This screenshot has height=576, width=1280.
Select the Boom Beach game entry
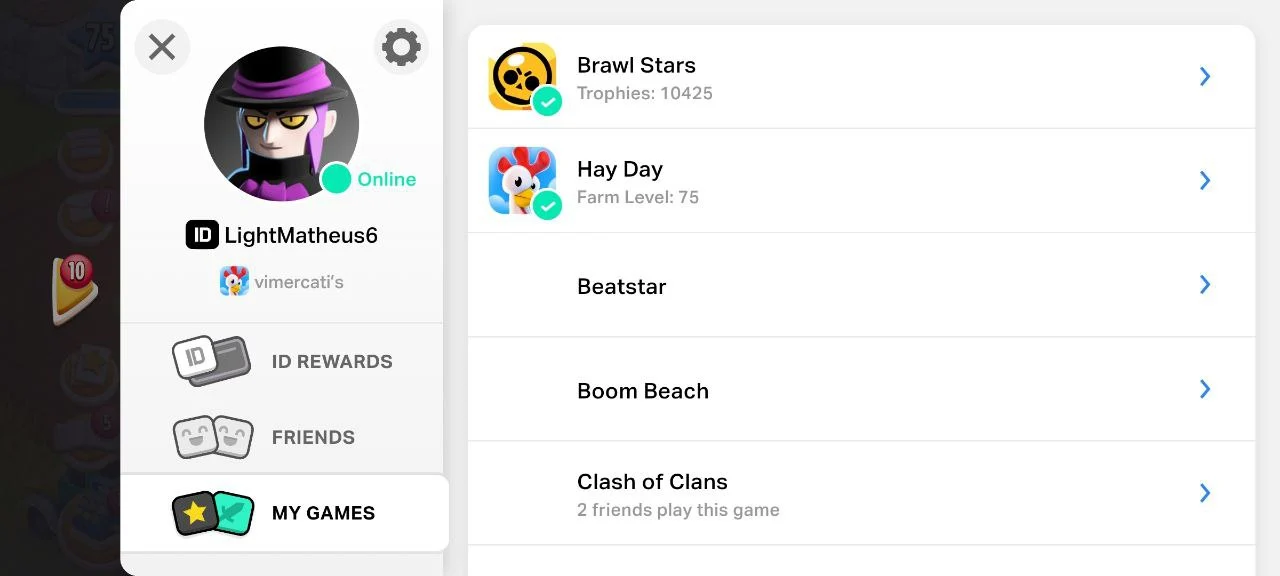point(643,391)
